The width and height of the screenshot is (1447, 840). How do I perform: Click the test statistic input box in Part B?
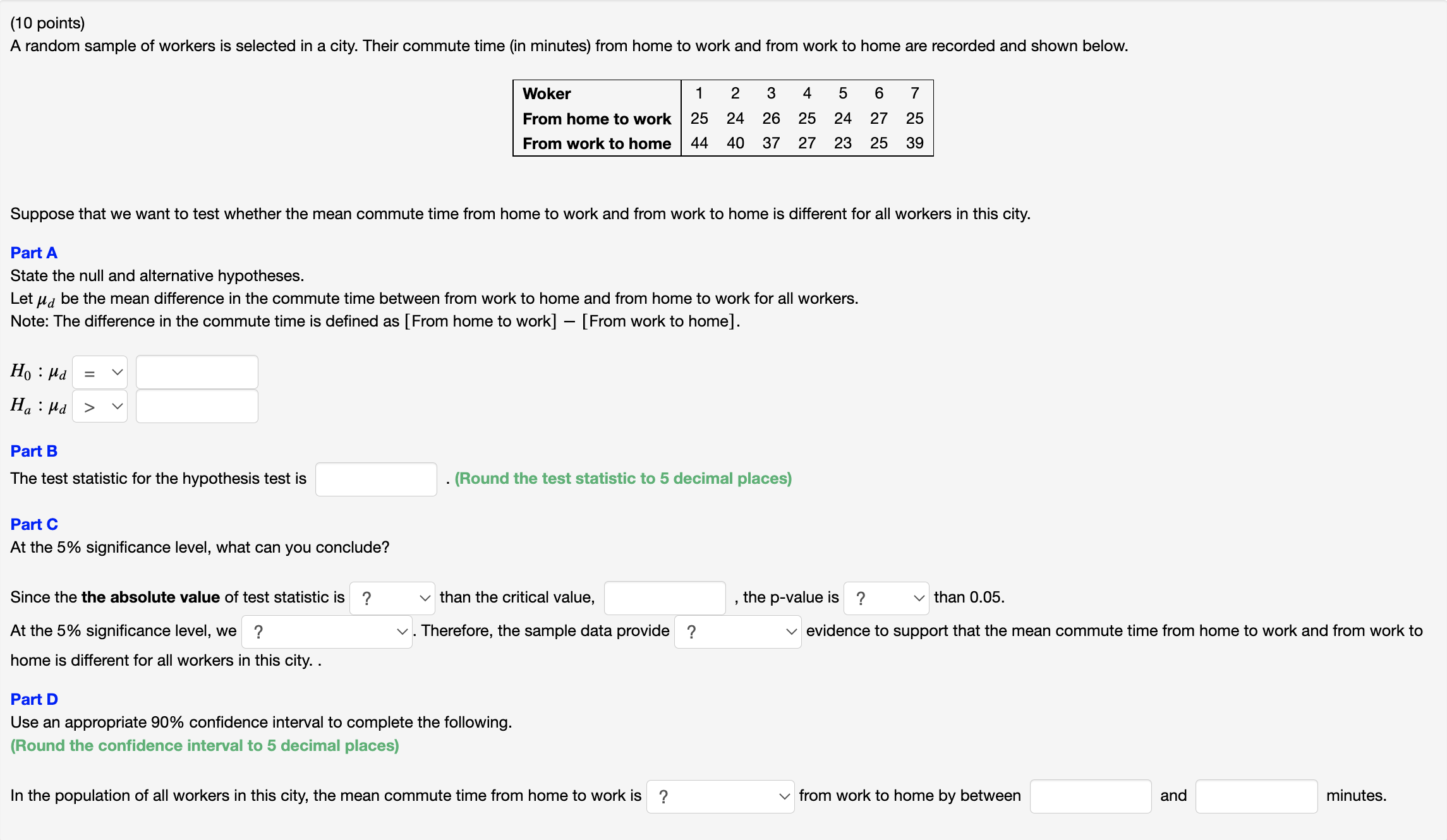pos(375,478)
